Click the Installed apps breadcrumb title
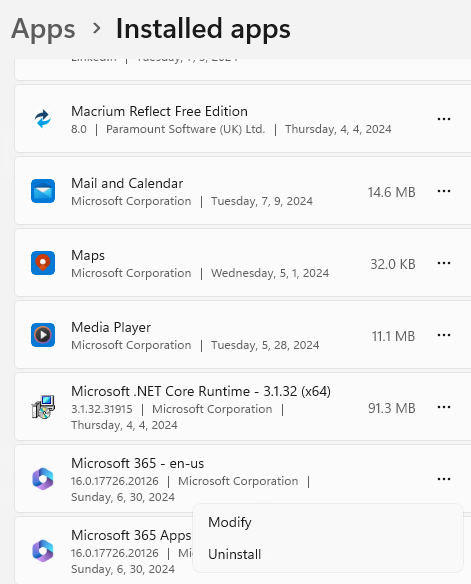The width and height of the screenshot is (471, 584). coord(203,28)
